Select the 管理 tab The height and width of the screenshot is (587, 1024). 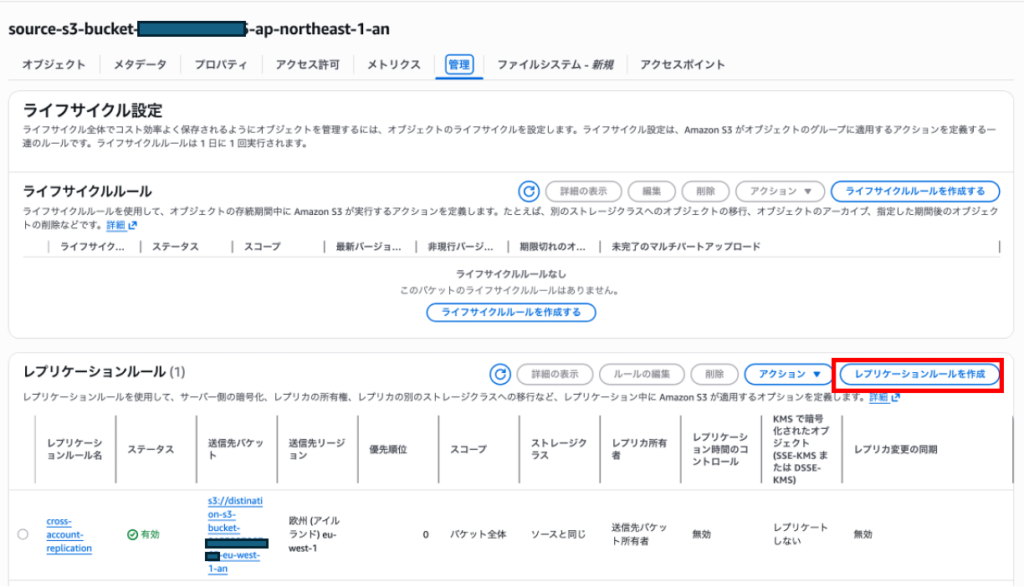click(458, 65)
